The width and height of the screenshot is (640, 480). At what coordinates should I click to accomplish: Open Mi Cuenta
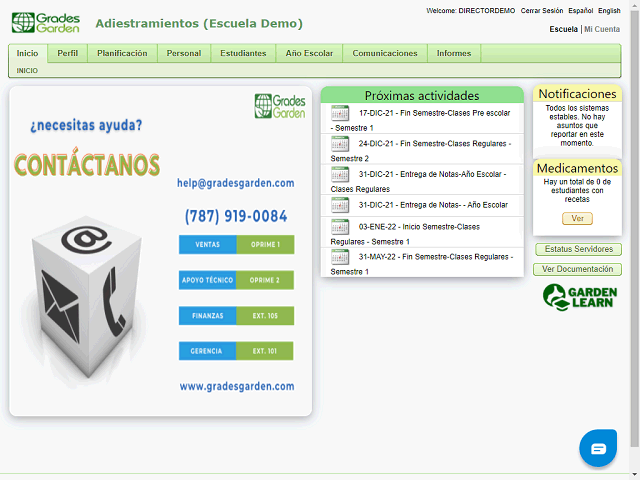pyautogui.click(x=602, y=29)
